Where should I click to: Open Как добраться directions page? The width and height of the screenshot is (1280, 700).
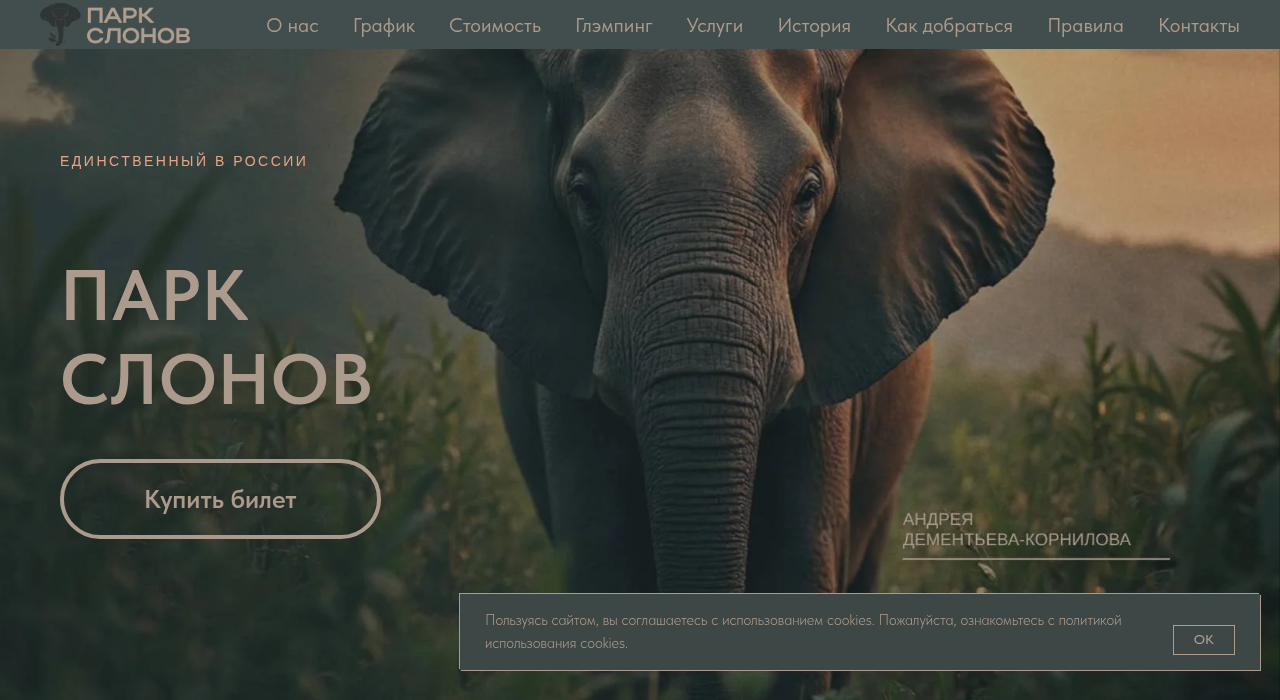pos(949,26)
